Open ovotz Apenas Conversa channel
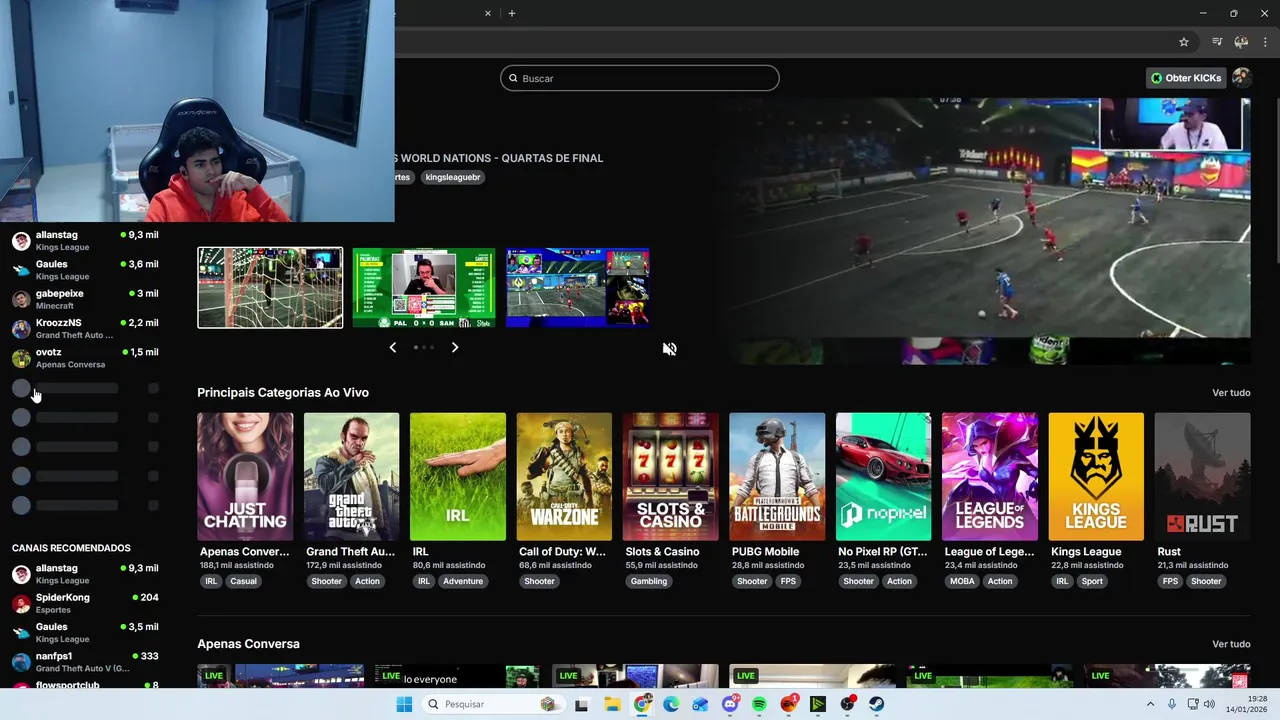1280x720 pixels. pyautogui.click(x=85, y=358)
